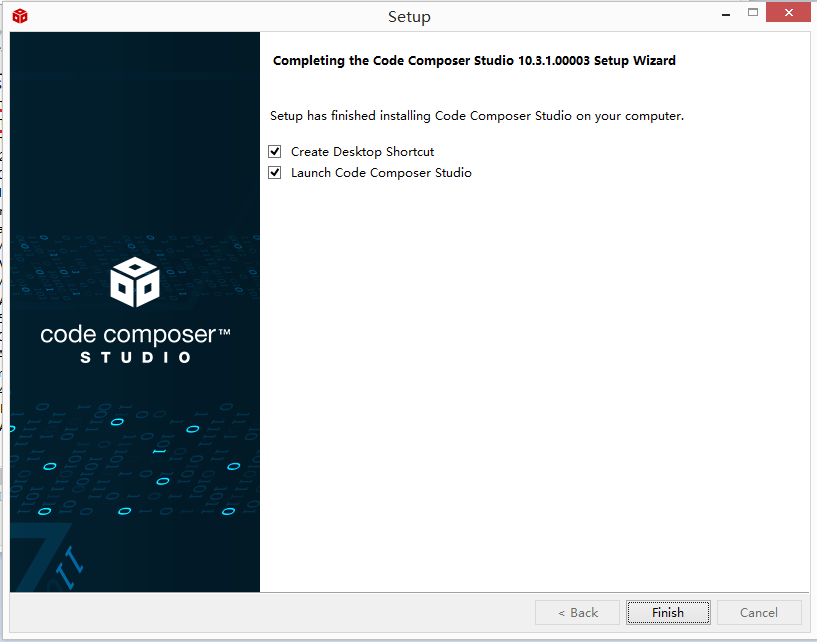Viewport: 817px width, 642px height.
Task: Click the "Setup has finished installing" message text
Action: pyautogui.click(x=477, y=116)
